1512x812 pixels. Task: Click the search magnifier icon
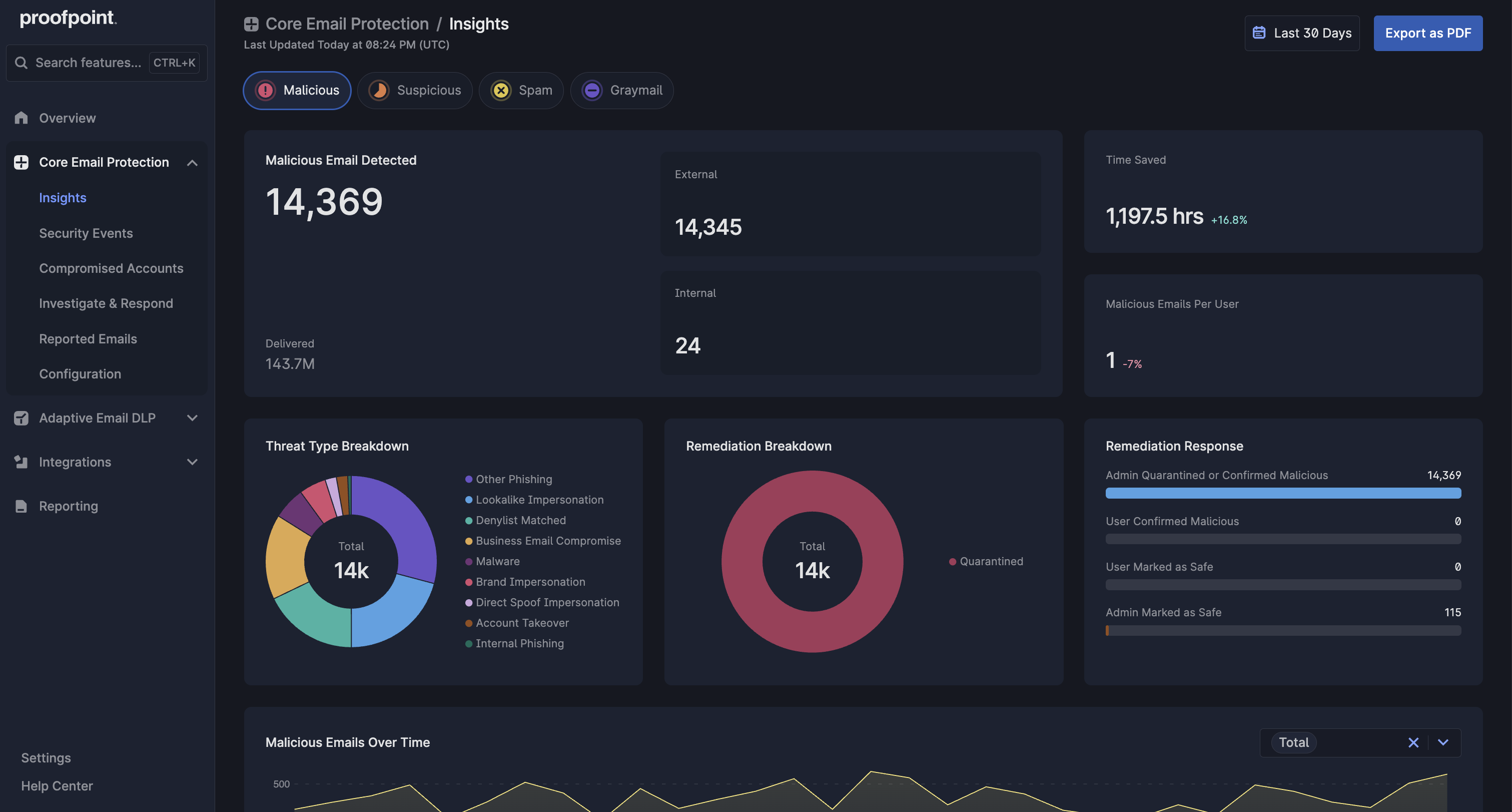click(x=21, y=63)
